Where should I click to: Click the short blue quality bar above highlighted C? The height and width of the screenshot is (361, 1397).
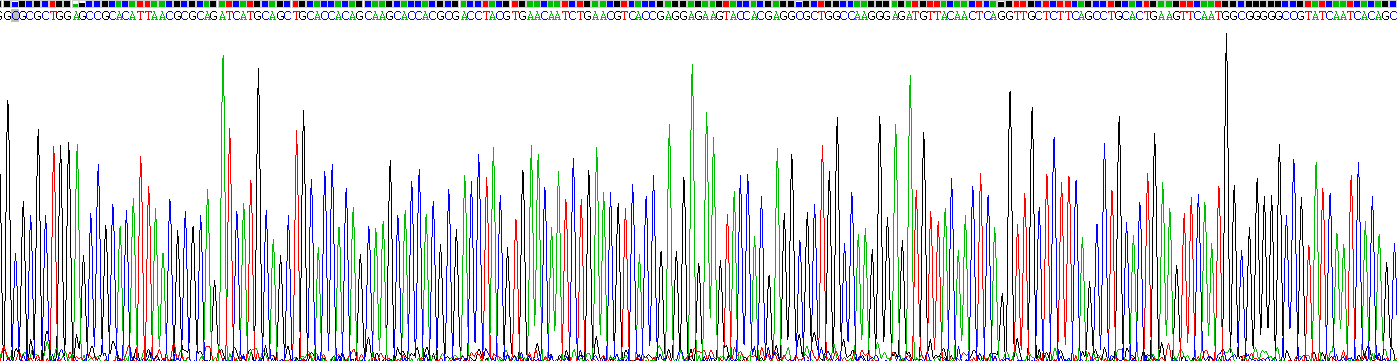(15, 4)
